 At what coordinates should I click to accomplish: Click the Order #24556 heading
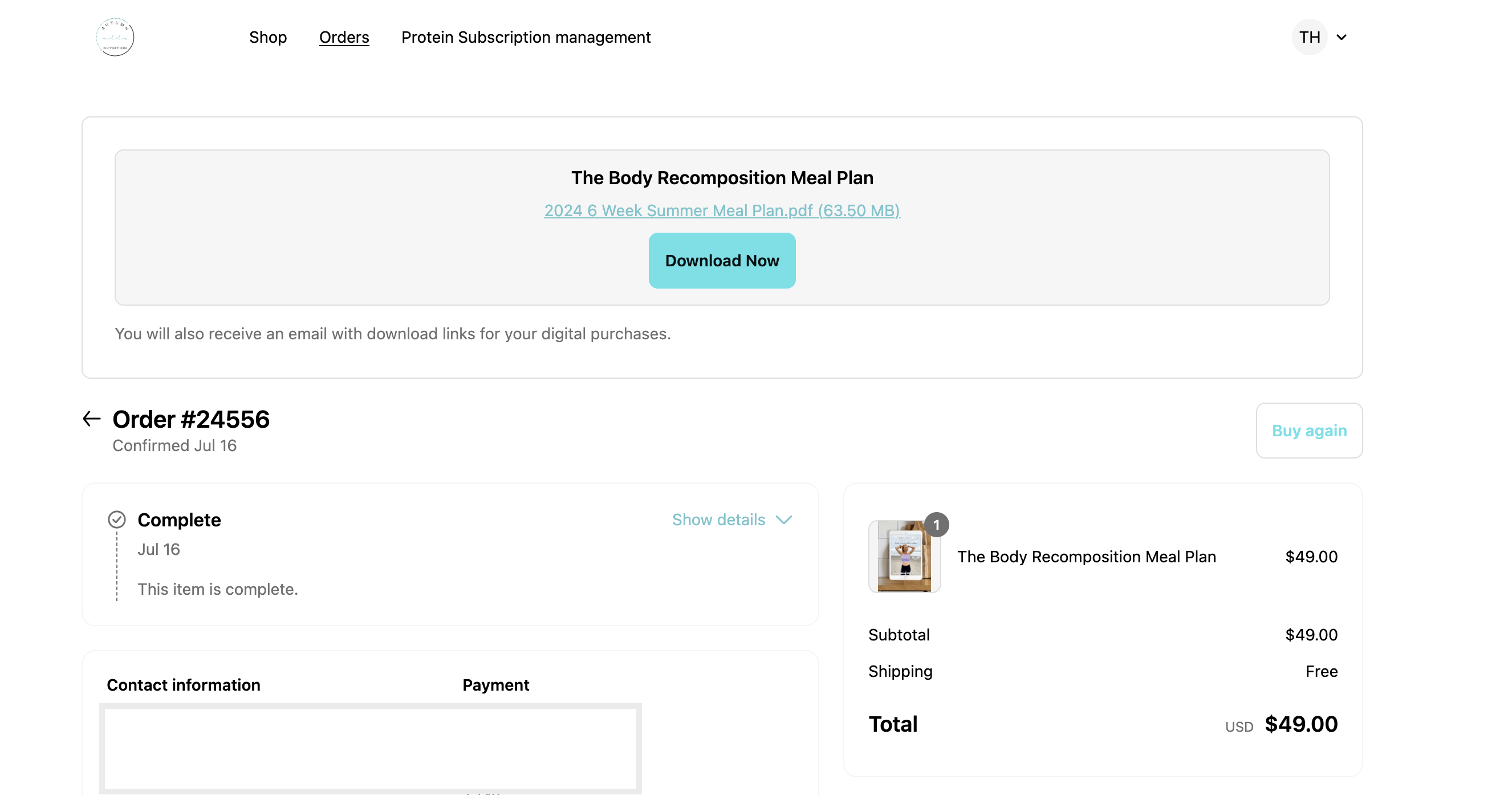[191, 419]
